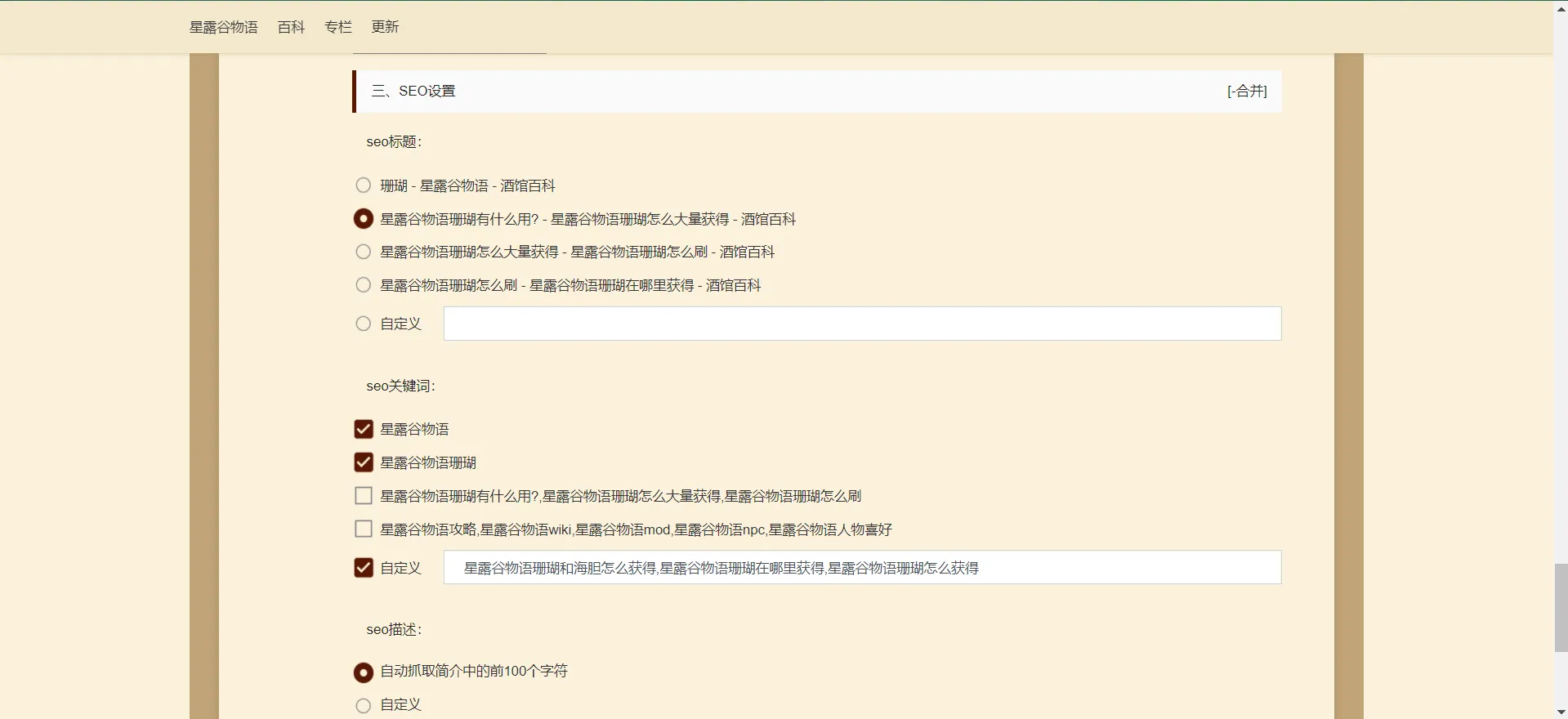Choose 自定义 radio under seo标题
The width and height of the screenshot is (1568, 719).
[x=364, y=324]
